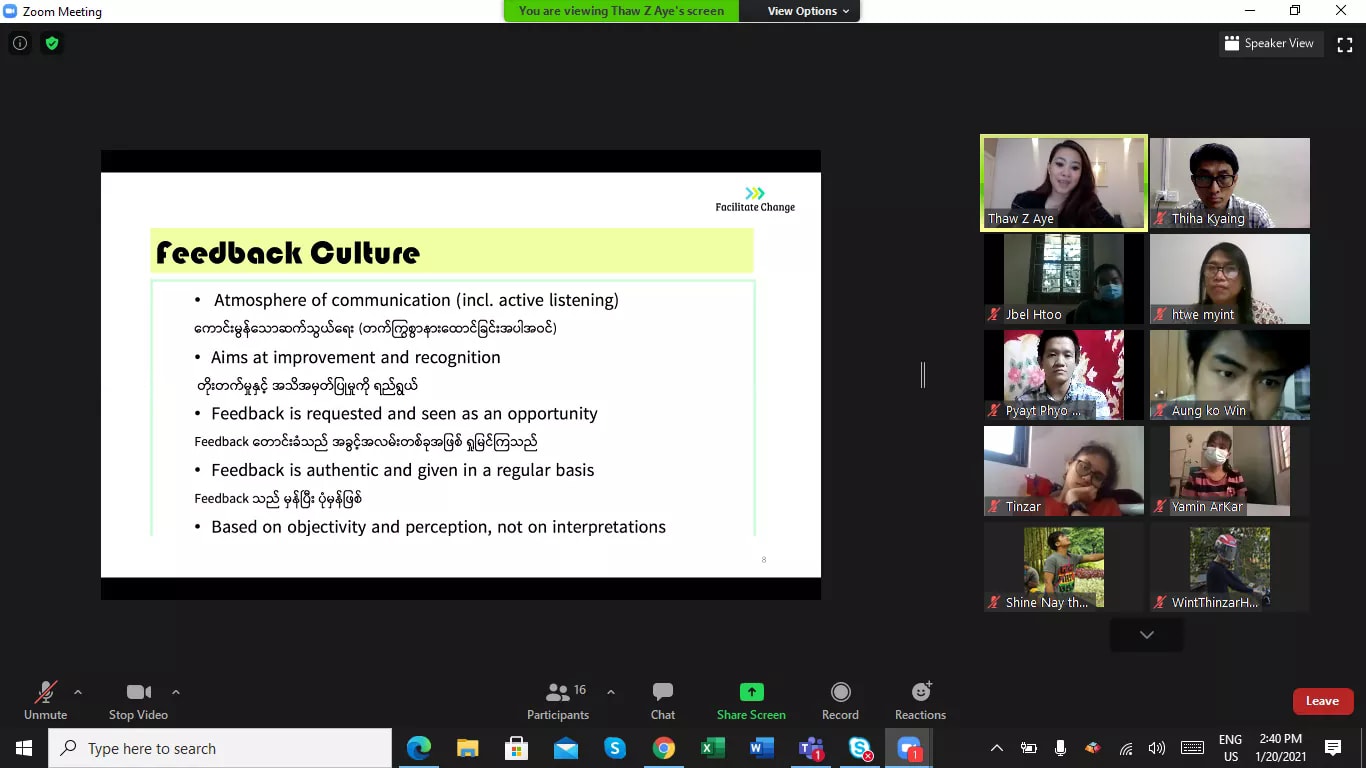
Task: Click the green encryption shield icon
Action: click(x=52, y=43)
